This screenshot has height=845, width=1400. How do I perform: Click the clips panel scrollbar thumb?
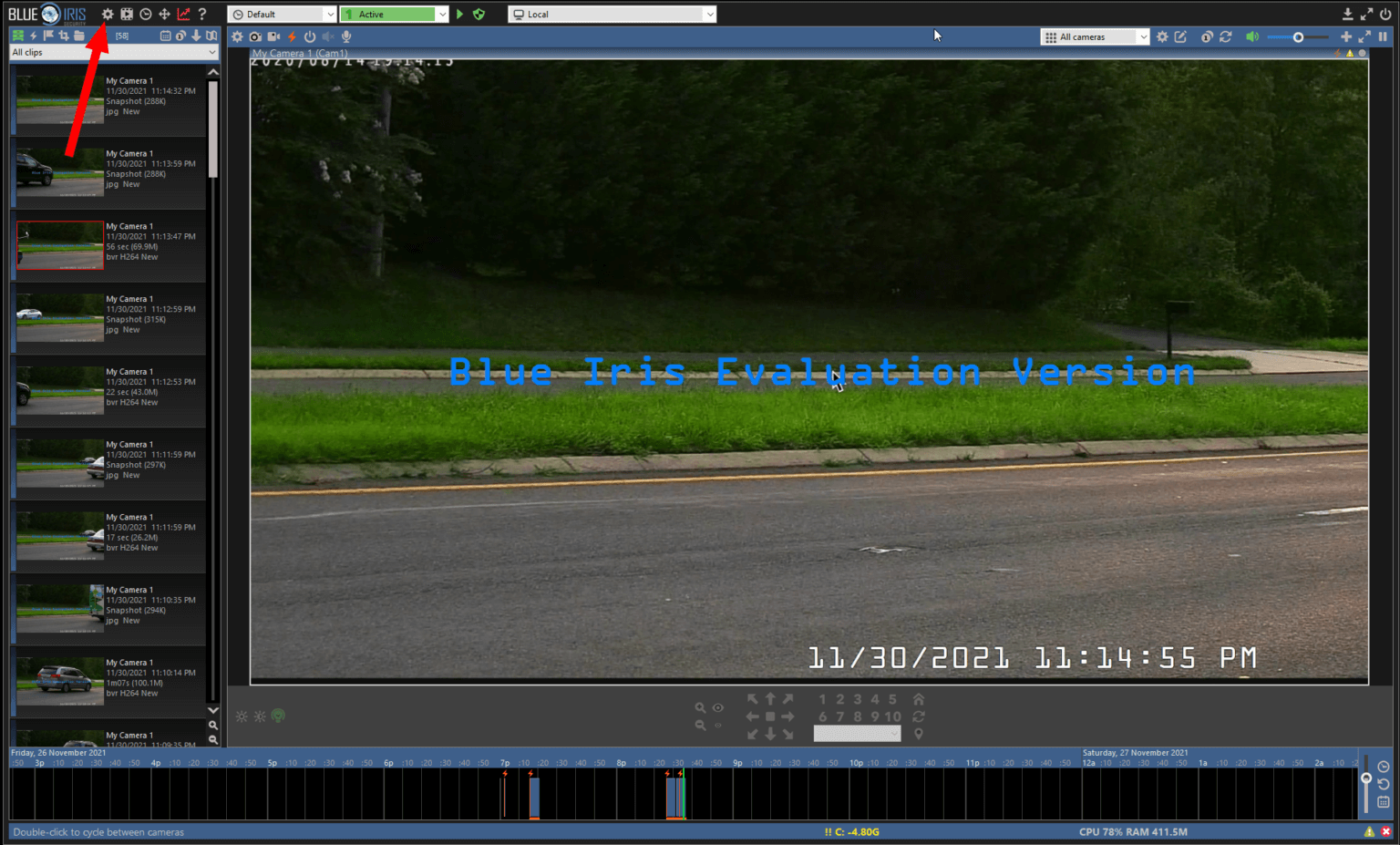click(x=213, y=129)
